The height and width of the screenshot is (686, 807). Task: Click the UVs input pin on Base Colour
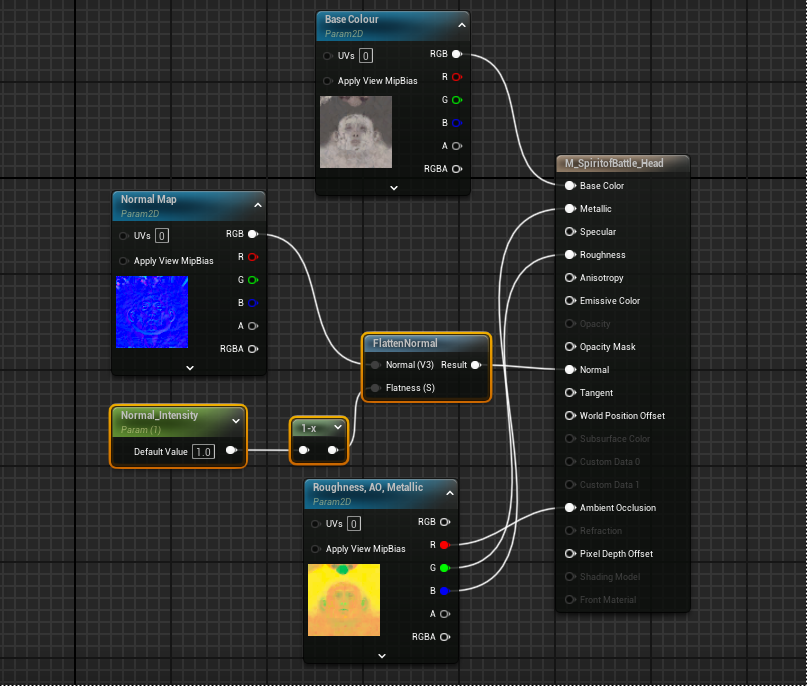click(327, 56)
